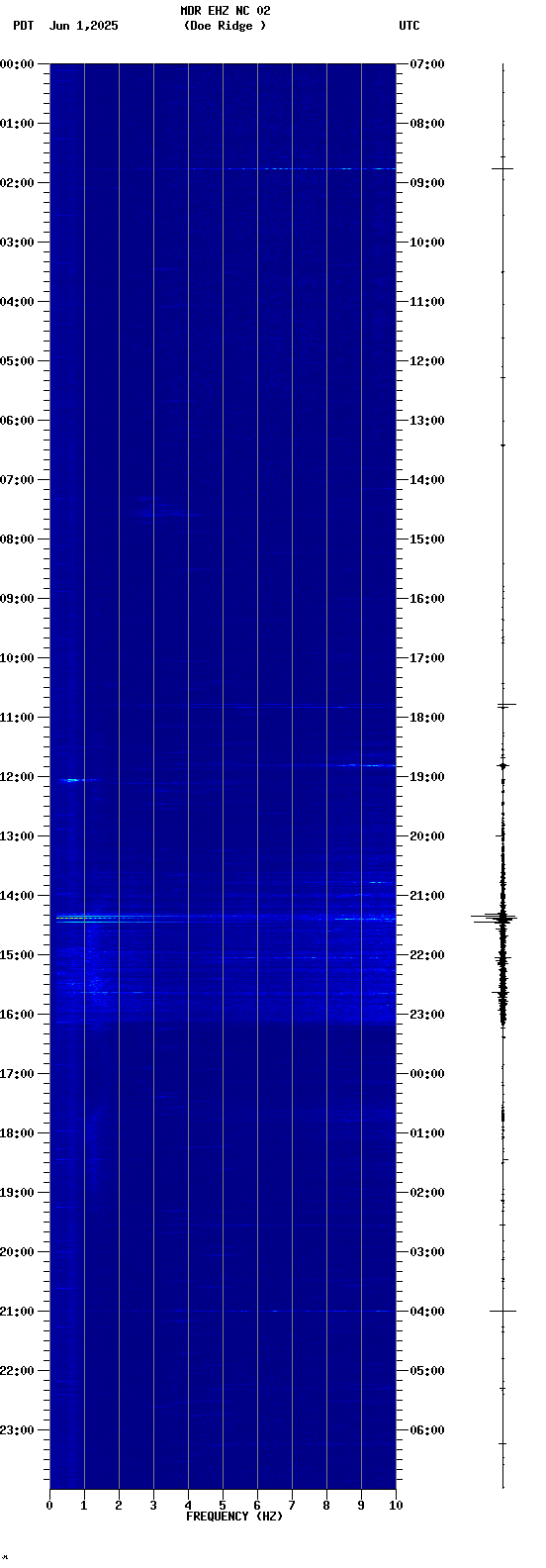Click the faint event streak at 21:00 PDT
Screen dimensions: 546x1568
pos(287,1311)
